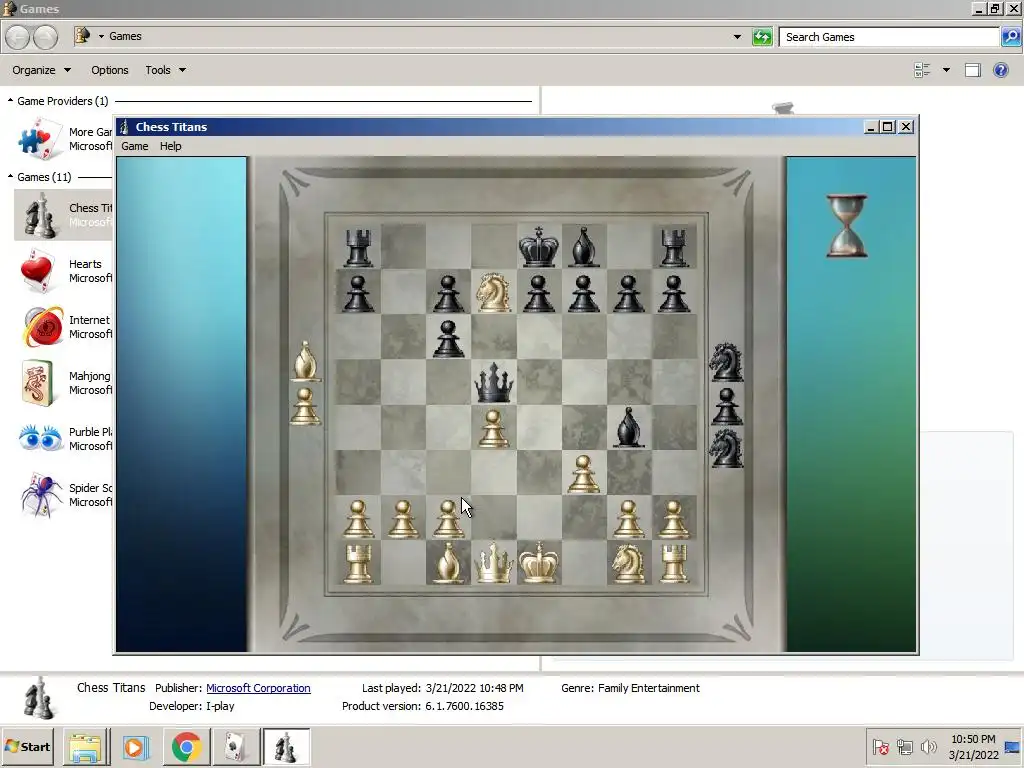Select Mahjong Titans in the games list
This screenshot has width=1024, height=768.
63,383
